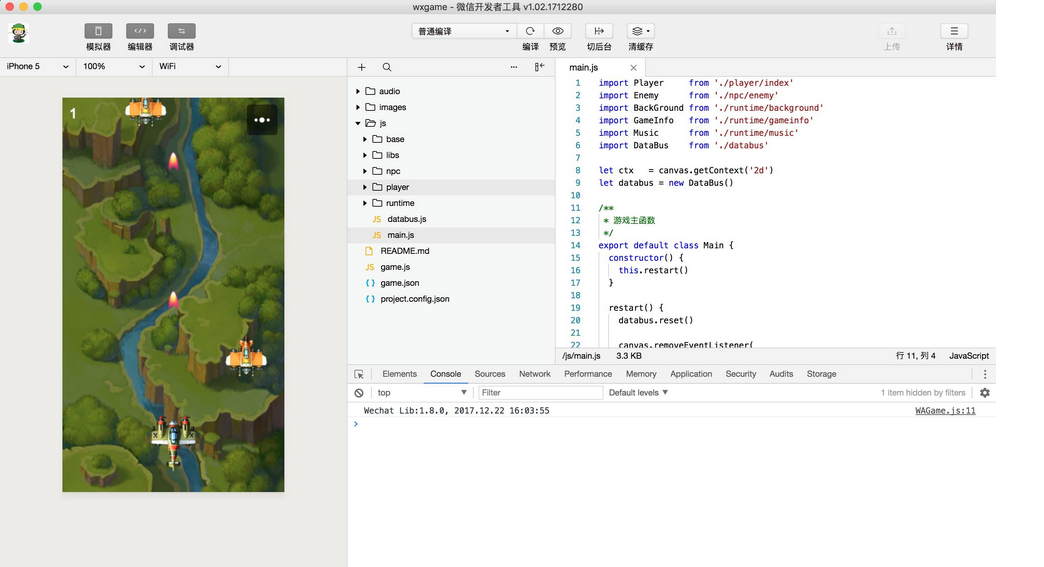Open the WiFi network dropdown
This screenshot has height=567, width=1044.
(190, 67)
